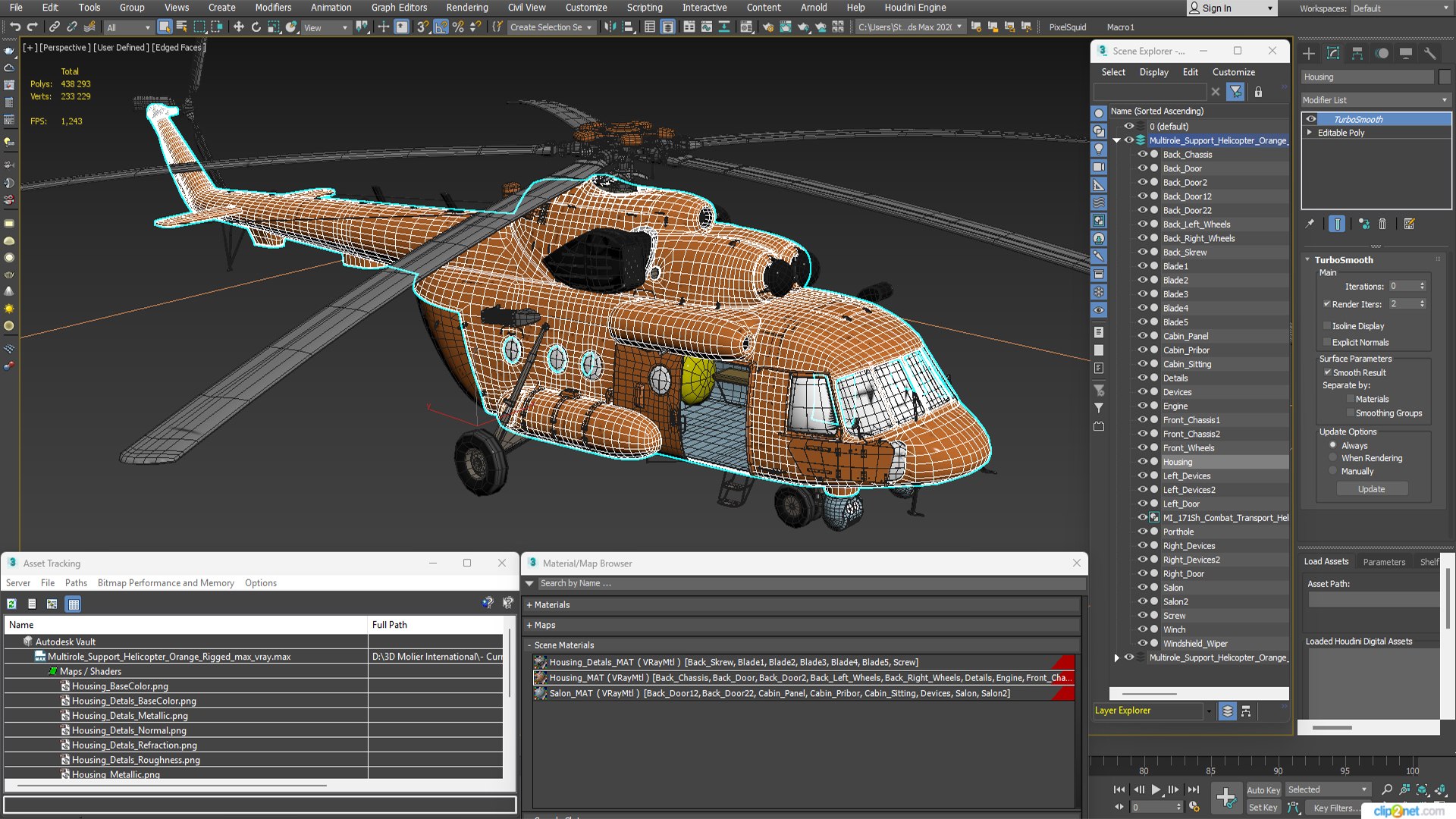The height and width of the screenshot is (819, 1456).
Task: Open the Rendering menu
Action: click(x=467, y=8)
